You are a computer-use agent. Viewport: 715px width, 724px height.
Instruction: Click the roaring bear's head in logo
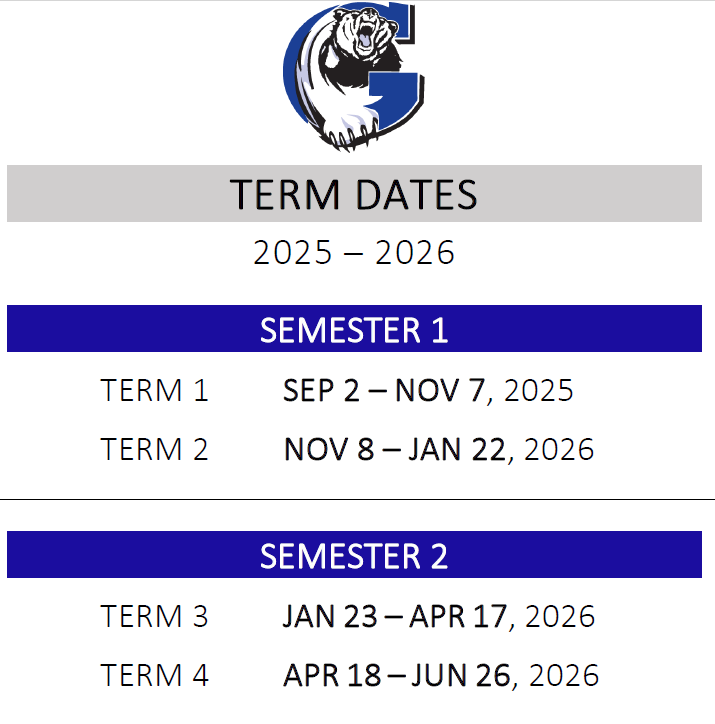pos(365,32)
